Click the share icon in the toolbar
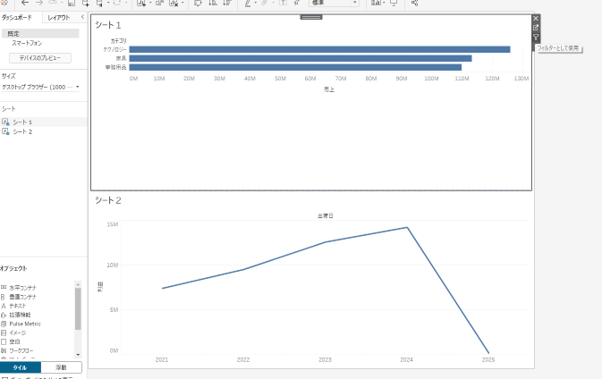 click(414, 3)
